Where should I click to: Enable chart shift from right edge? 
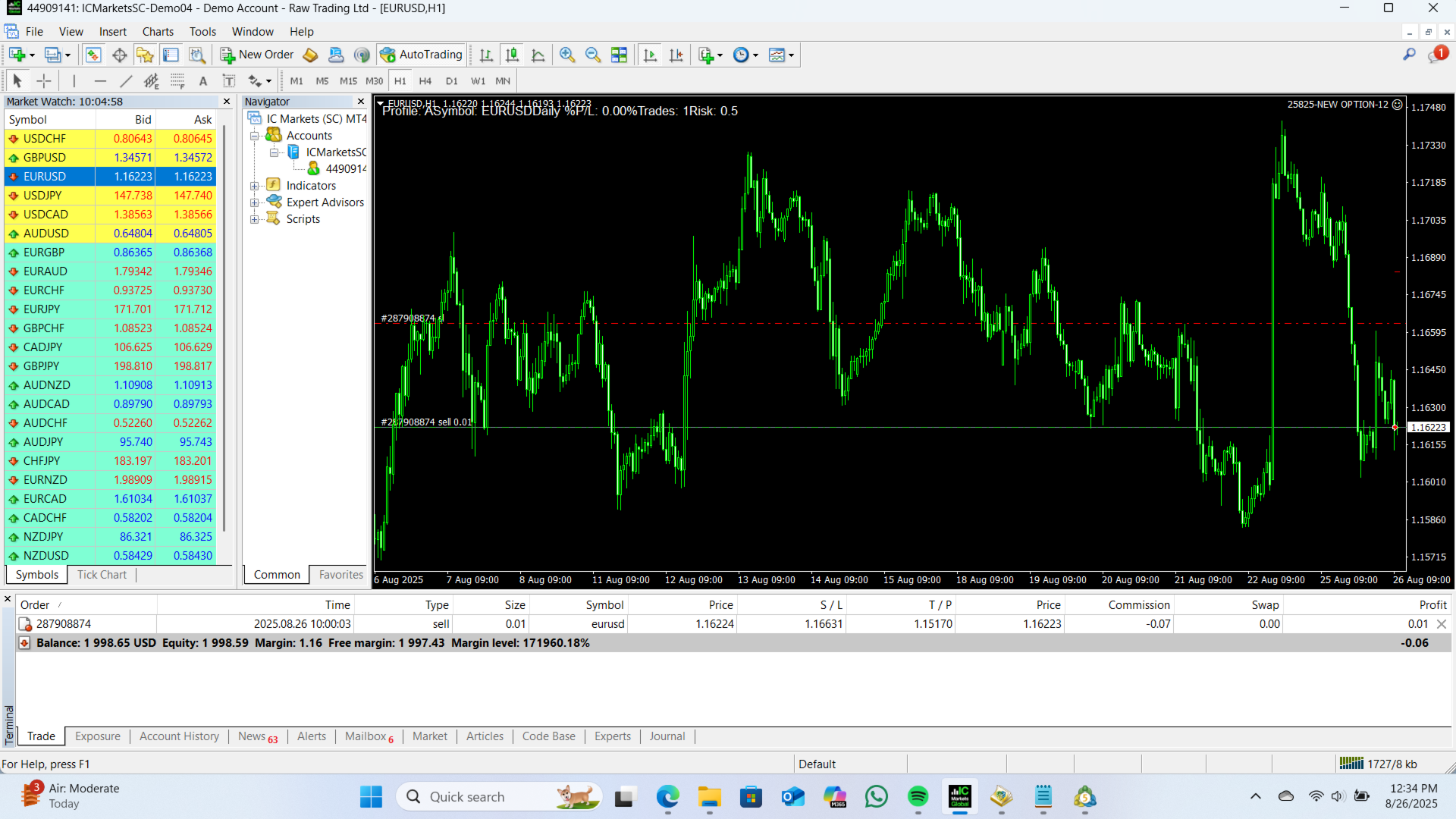pos(676,55)
